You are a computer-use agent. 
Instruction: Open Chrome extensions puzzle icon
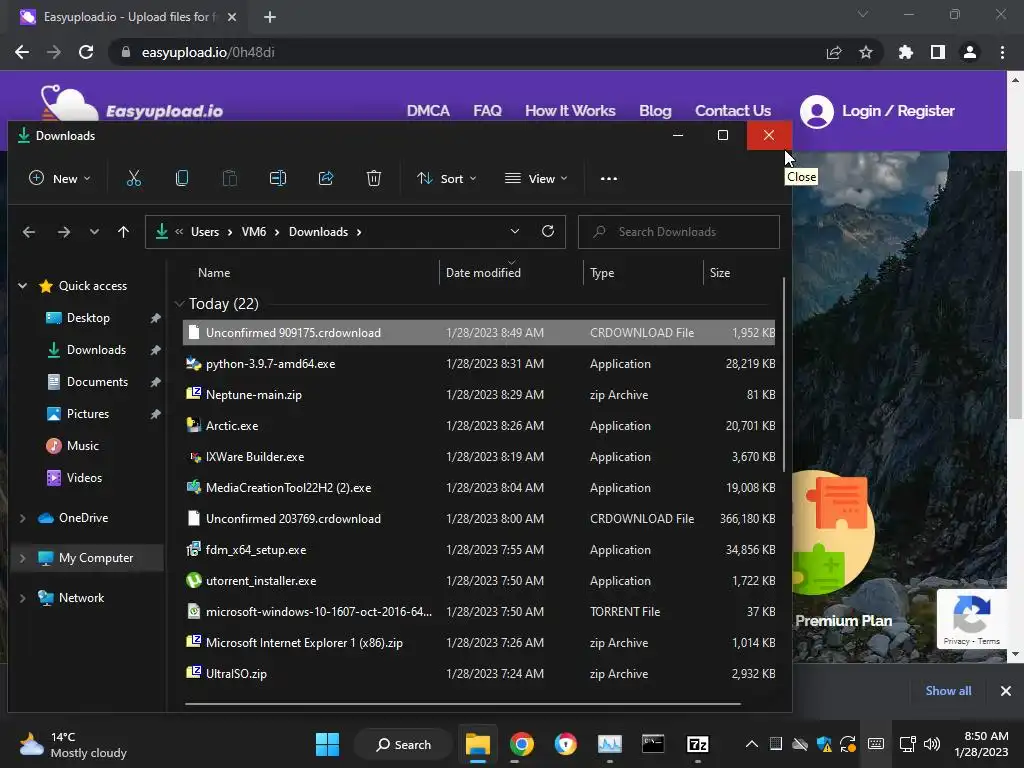(906, 52)
